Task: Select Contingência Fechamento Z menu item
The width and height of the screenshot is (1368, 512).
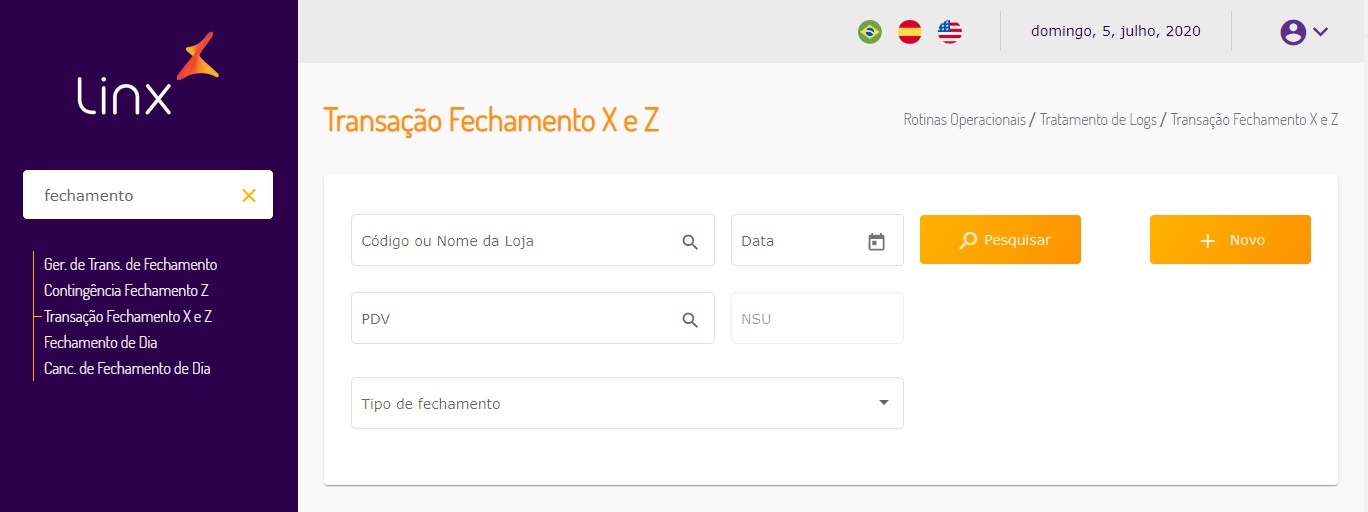Action: click(126, 291)
